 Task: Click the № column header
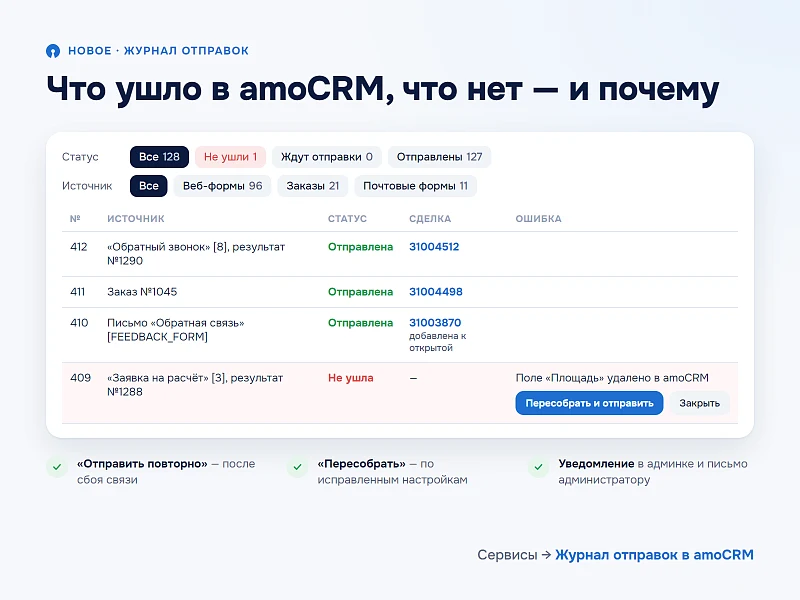[75, 219]
